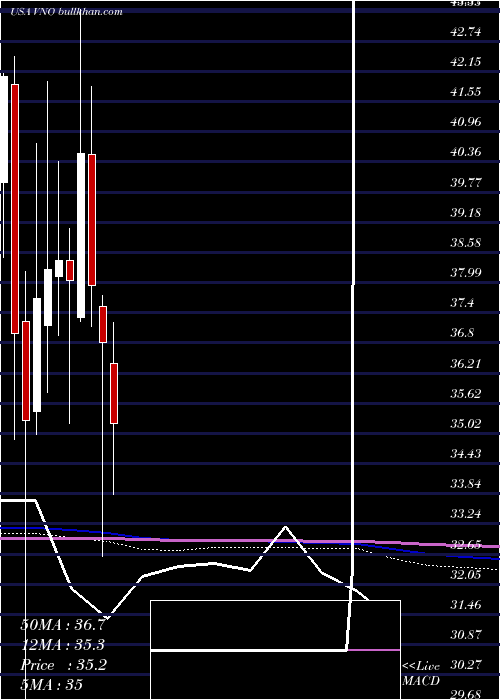Click the 40.36 price axis label
500x700 pixels.
click(x=466, y=152)
